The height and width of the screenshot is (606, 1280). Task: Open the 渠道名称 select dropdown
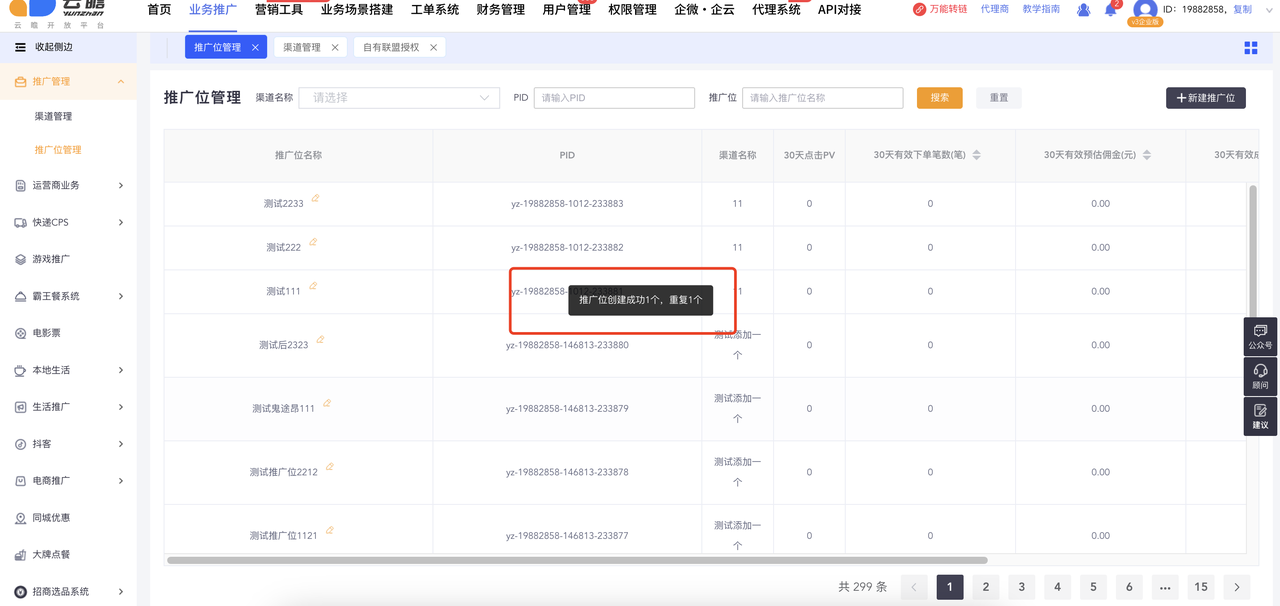tap(399, 98)
